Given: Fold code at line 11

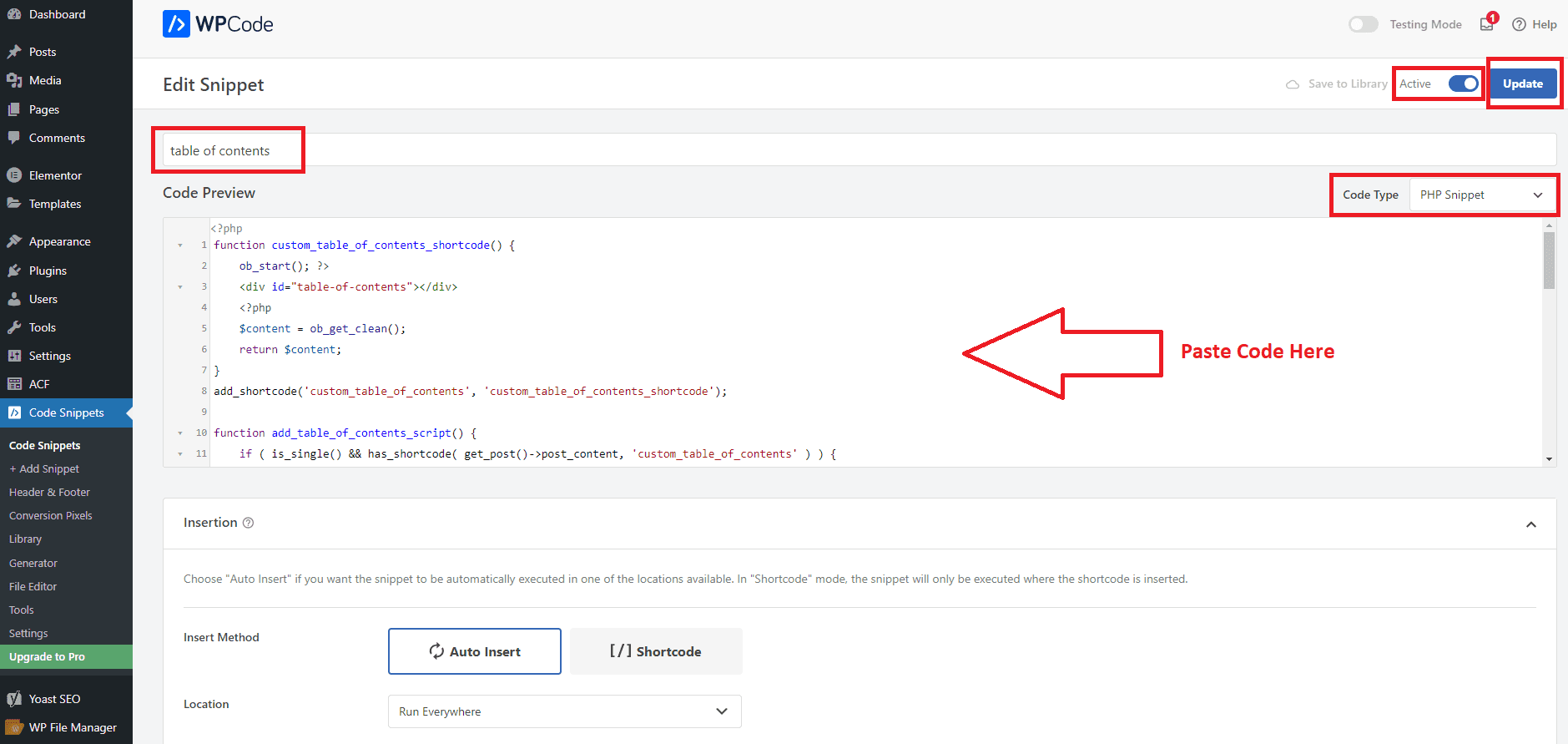Looking at the screenshot, I should coord(180,454).
